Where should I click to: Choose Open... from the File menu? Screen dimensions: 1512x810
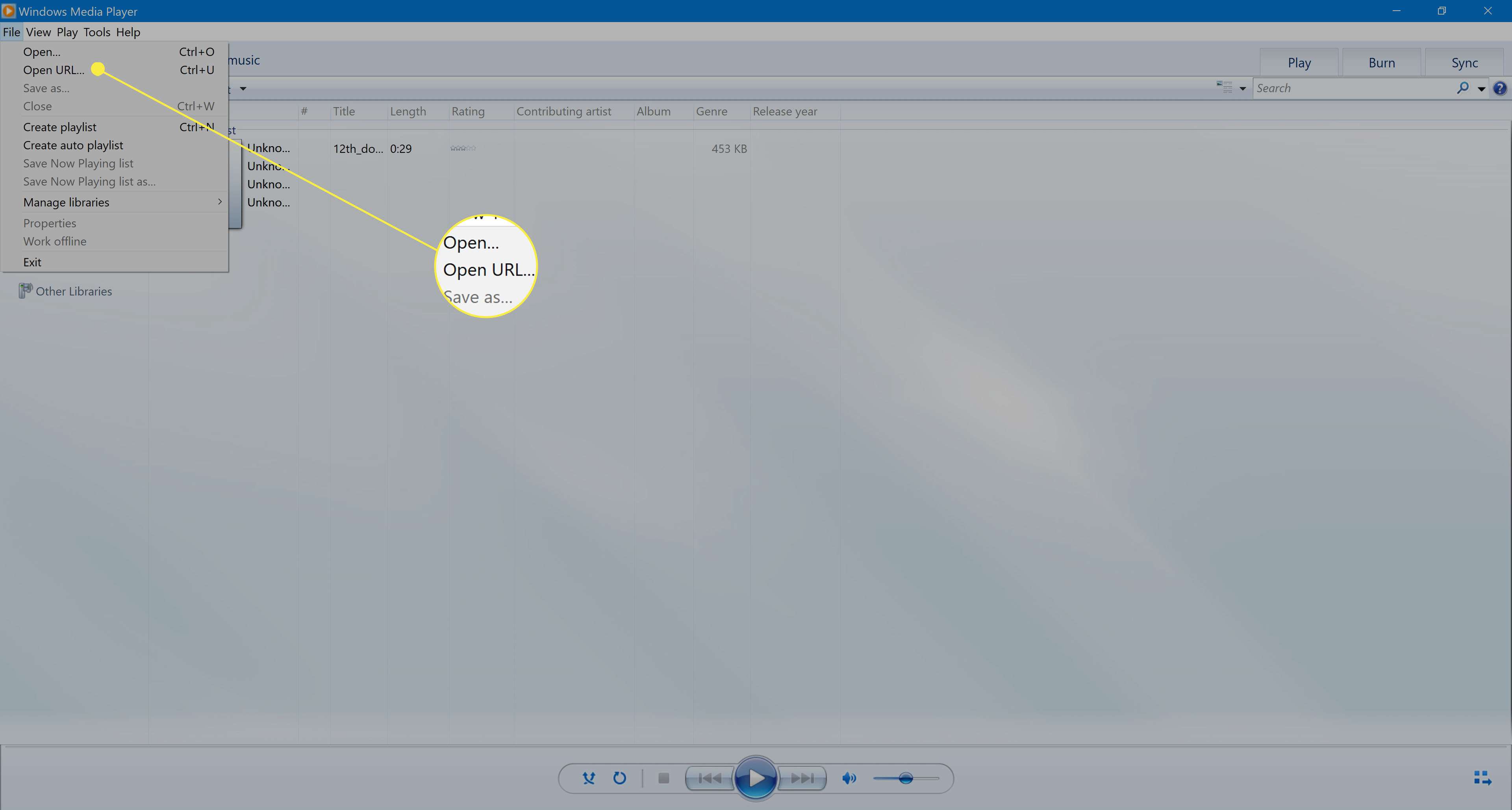115,52
